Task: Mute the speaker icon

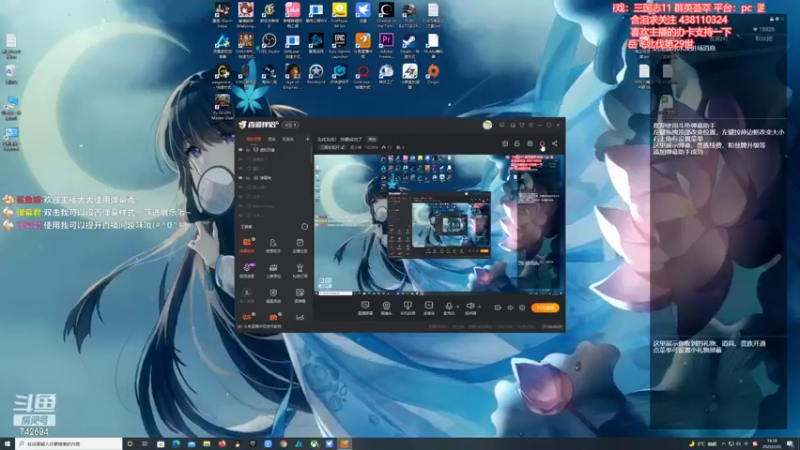Action: click(470, 306)
